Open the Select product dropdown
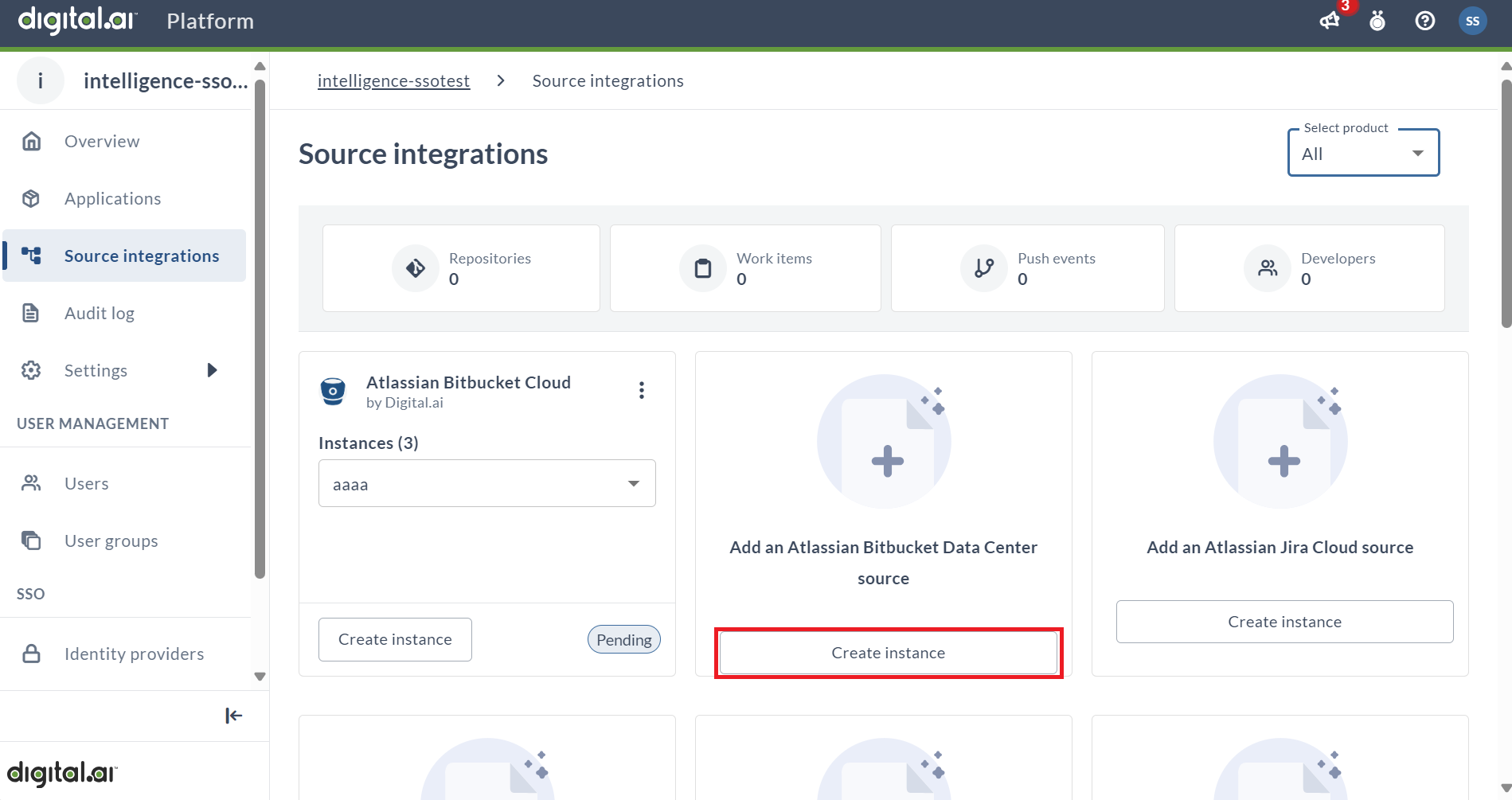This screenshot has width=1512, height=800. point(1363,153)
